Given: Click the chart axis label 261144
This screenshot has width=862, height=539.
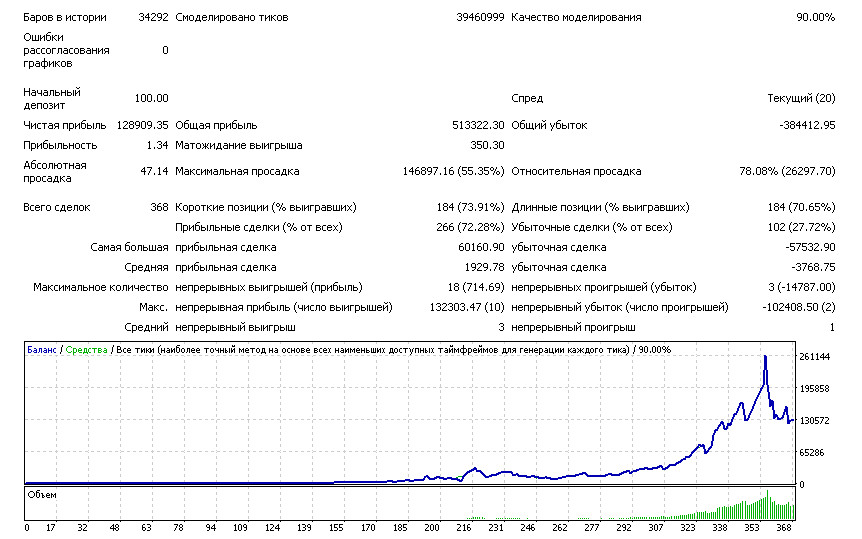Looking at the screenshot, I should (814, 357).
